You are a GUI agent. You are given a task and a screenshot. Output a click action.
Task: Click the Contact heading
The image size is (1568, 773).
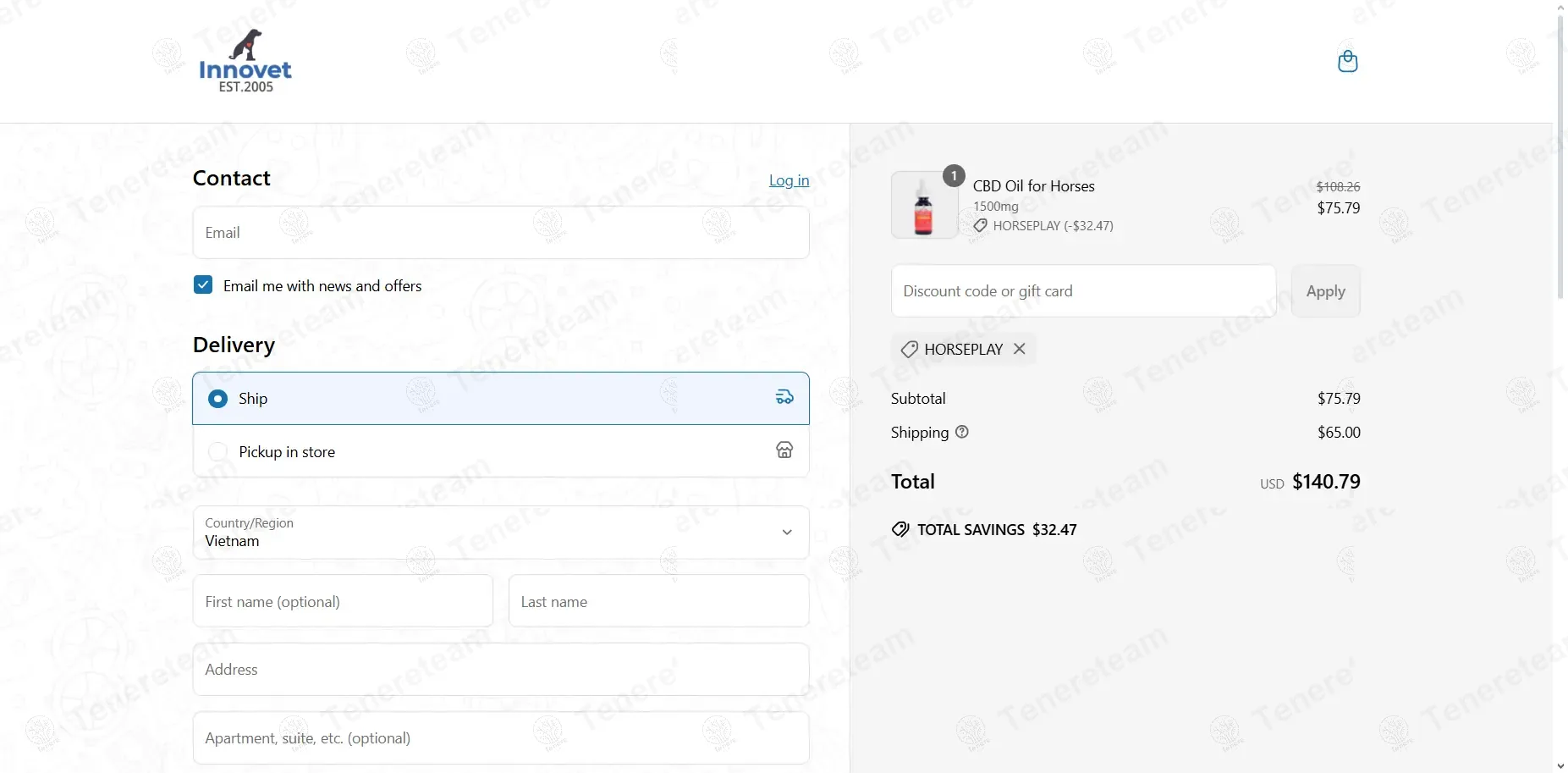(232, 178)
